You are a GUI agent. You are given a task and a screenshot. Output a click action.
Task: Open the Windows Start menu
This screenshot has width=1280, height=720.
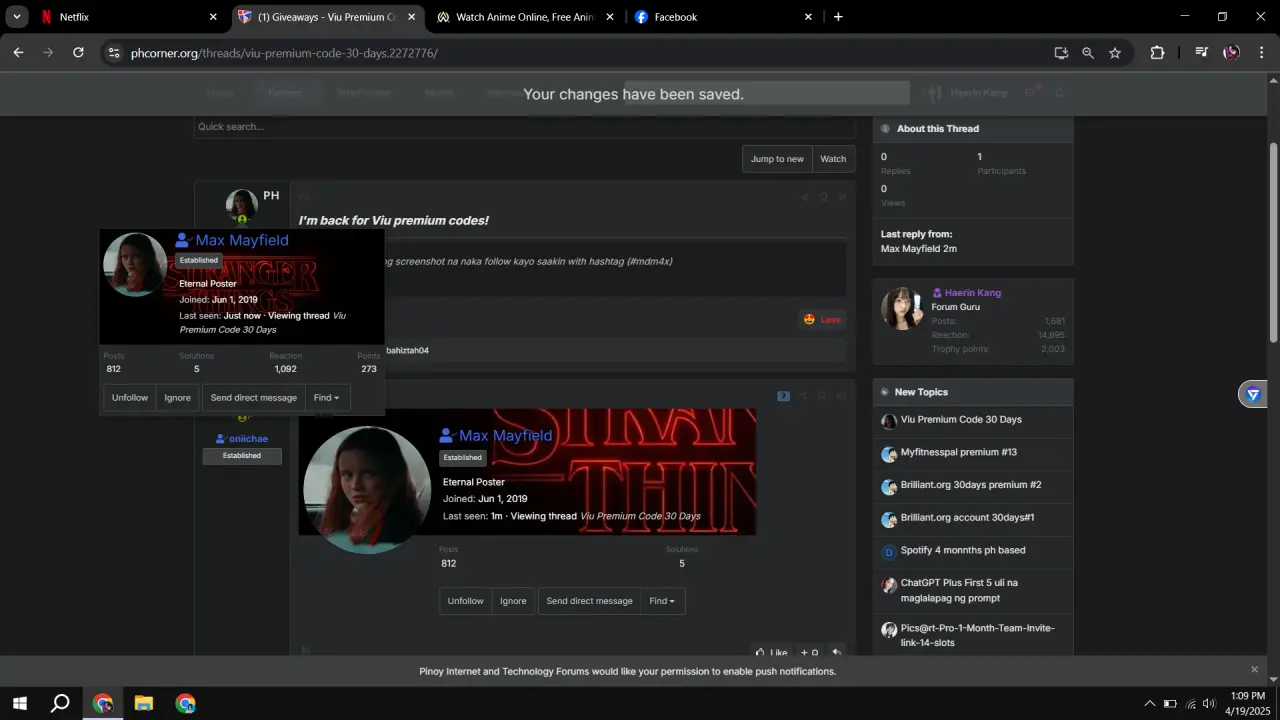pos(20,704)
